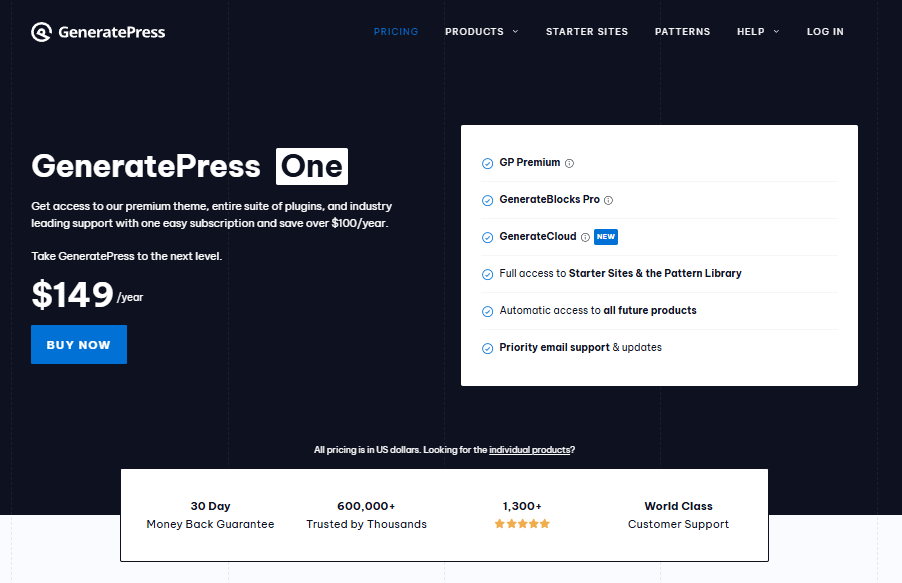Select Starter Sites in the navigation bar
Viewport: 902px width, 583px height.
[x=587, y=31]
